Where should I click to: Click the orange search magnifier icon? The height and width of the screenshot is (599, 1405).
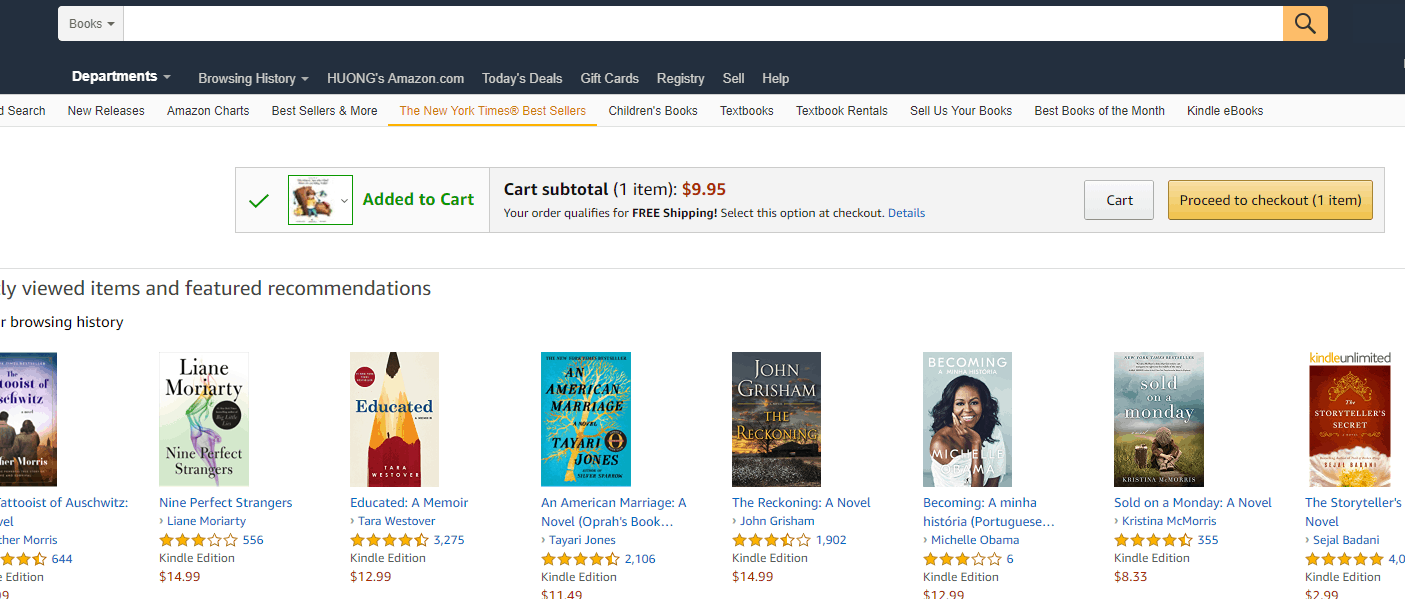pos(1304,23)
